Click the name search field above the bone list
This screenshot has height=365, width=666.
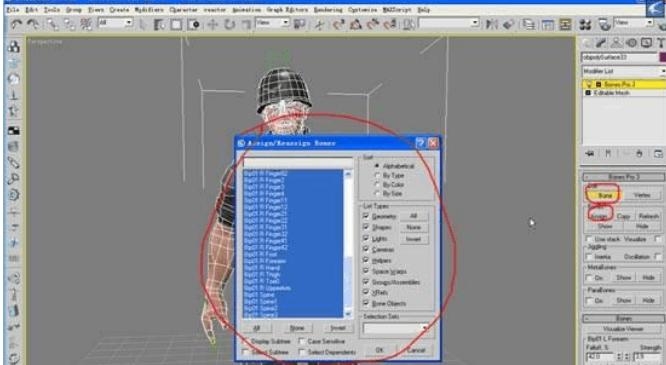[x=298, y=163]
